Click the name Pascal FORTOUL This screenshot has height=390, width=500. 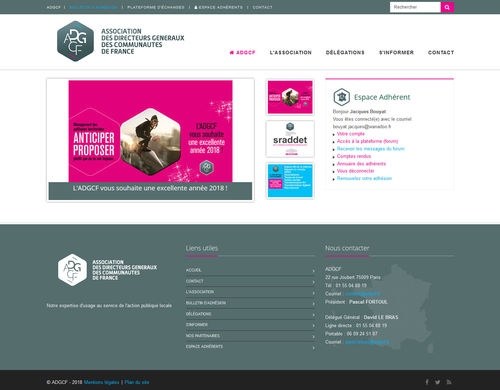(x=368, y=302)
